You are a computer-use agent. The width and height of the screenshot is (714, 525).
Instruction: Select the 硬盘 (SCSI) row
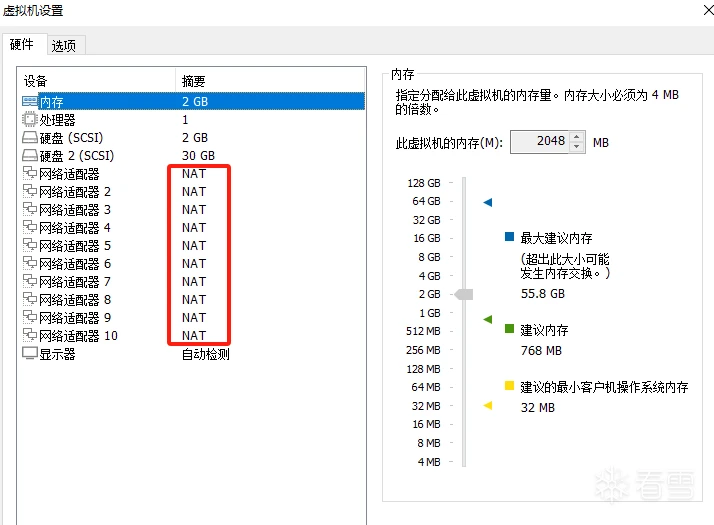pos(193,137)
